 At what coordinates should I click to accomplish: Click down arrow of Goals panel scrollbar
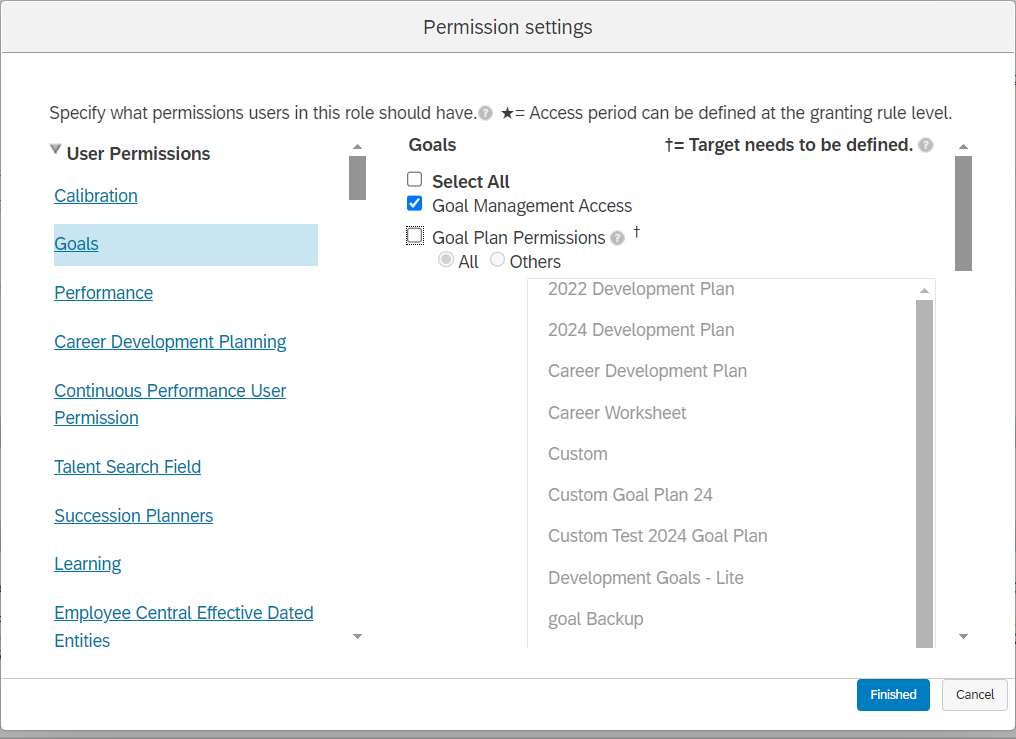964,636
